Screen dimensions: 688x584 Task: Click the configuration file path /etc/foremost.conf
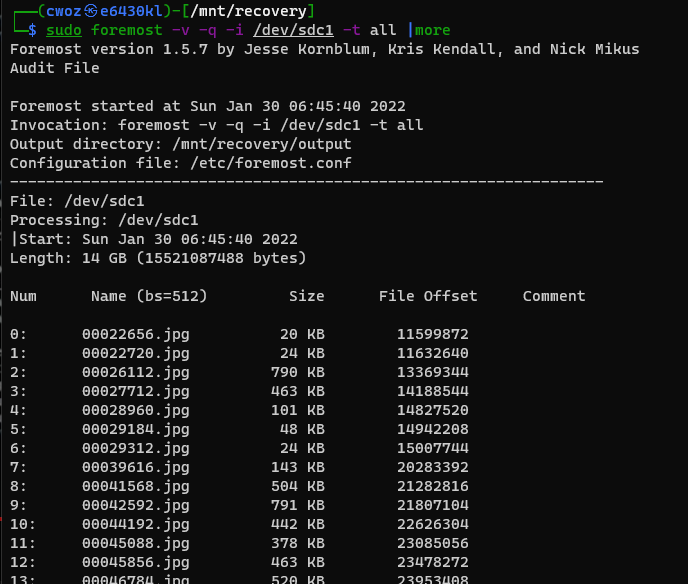tap(271, 163)
